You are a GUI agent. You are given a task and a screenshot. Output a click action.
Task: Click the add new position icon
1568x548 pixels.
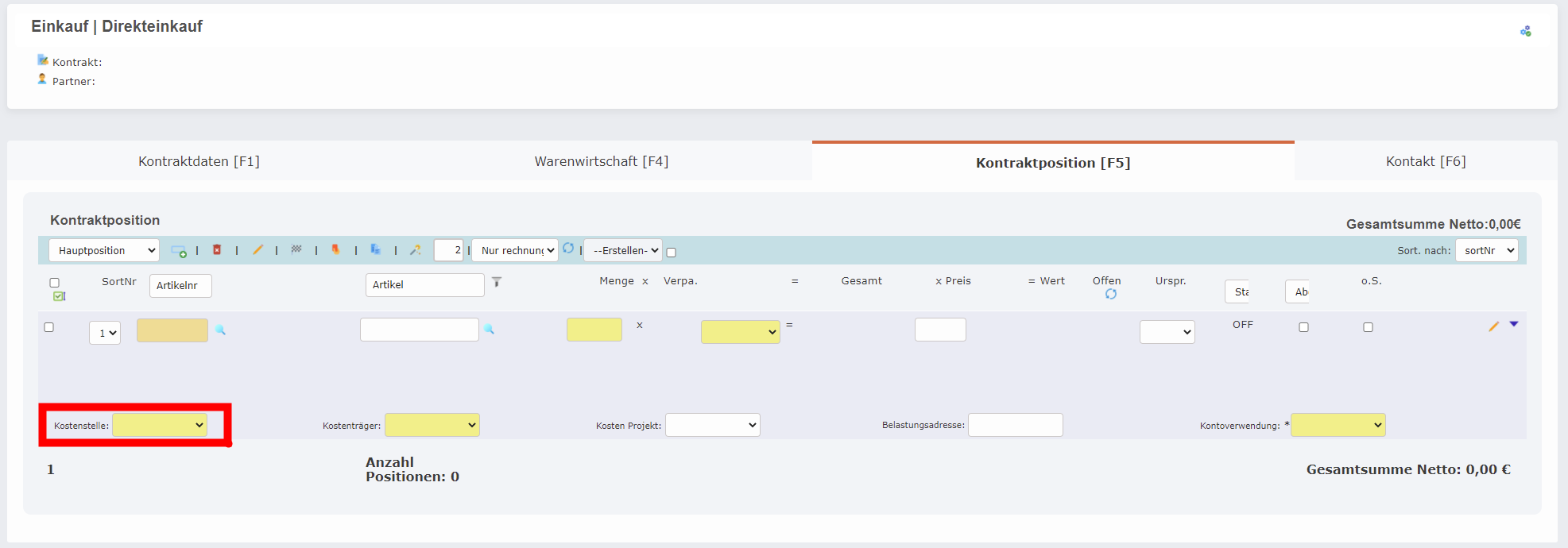pyautogui.click(x=179, y=251)
